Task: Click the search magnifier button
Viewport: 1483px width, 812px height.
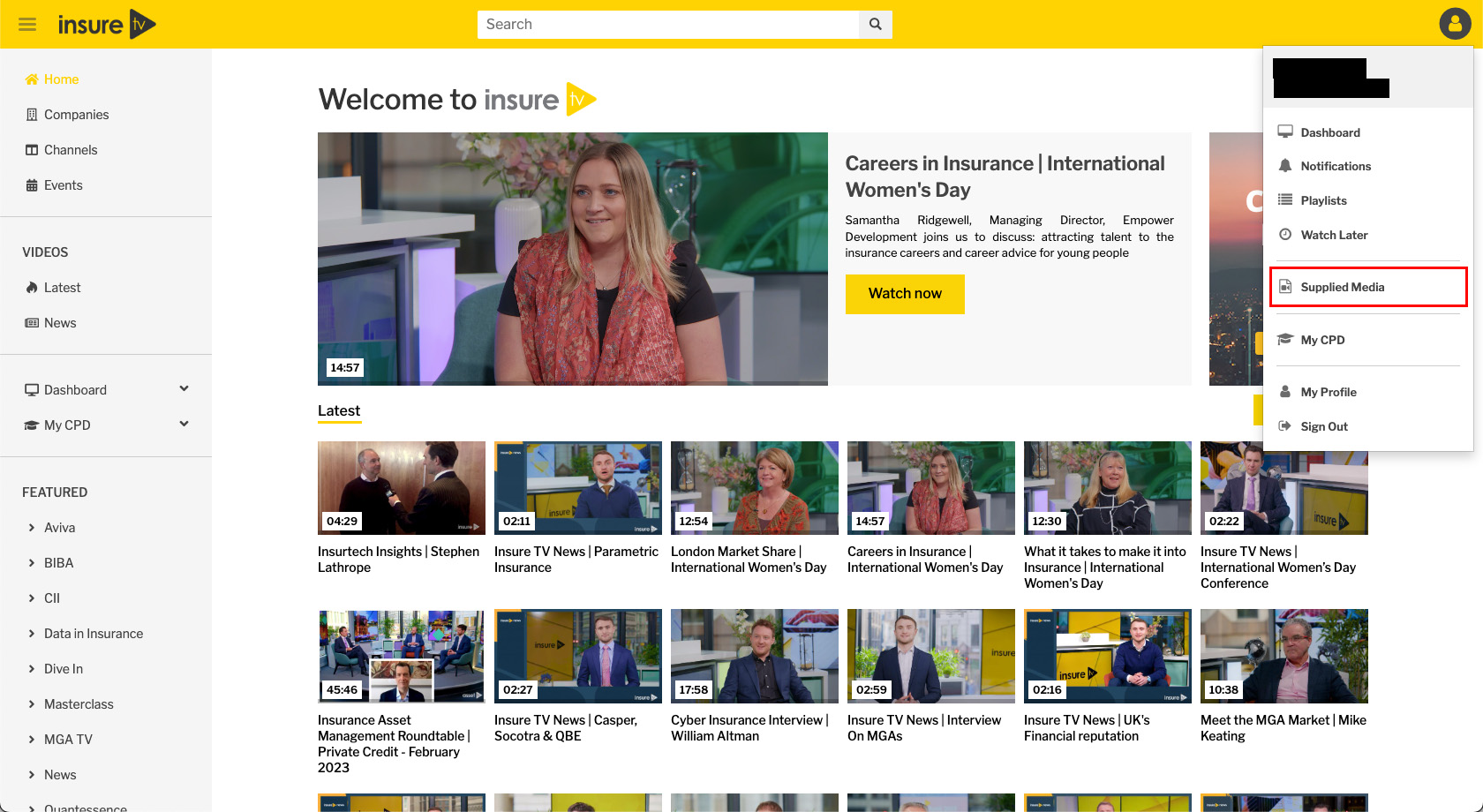Action: point(875,25)
